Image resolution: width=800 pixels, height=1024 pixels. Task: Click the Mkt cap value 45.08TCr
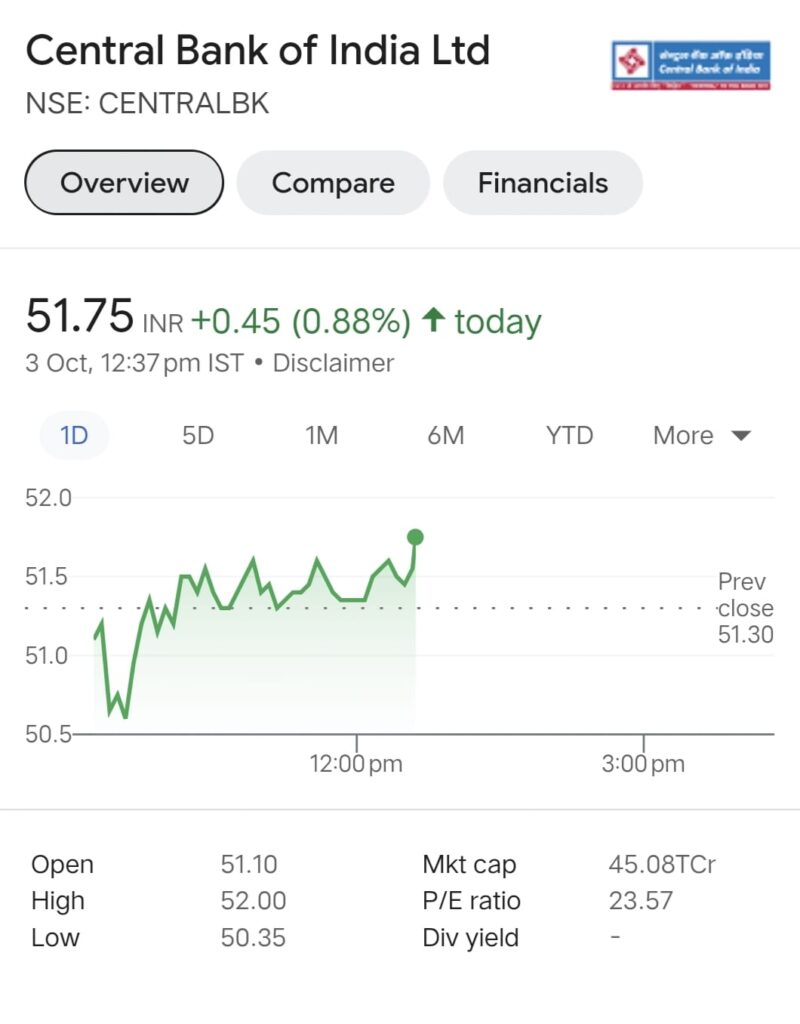tap(662, 865)
